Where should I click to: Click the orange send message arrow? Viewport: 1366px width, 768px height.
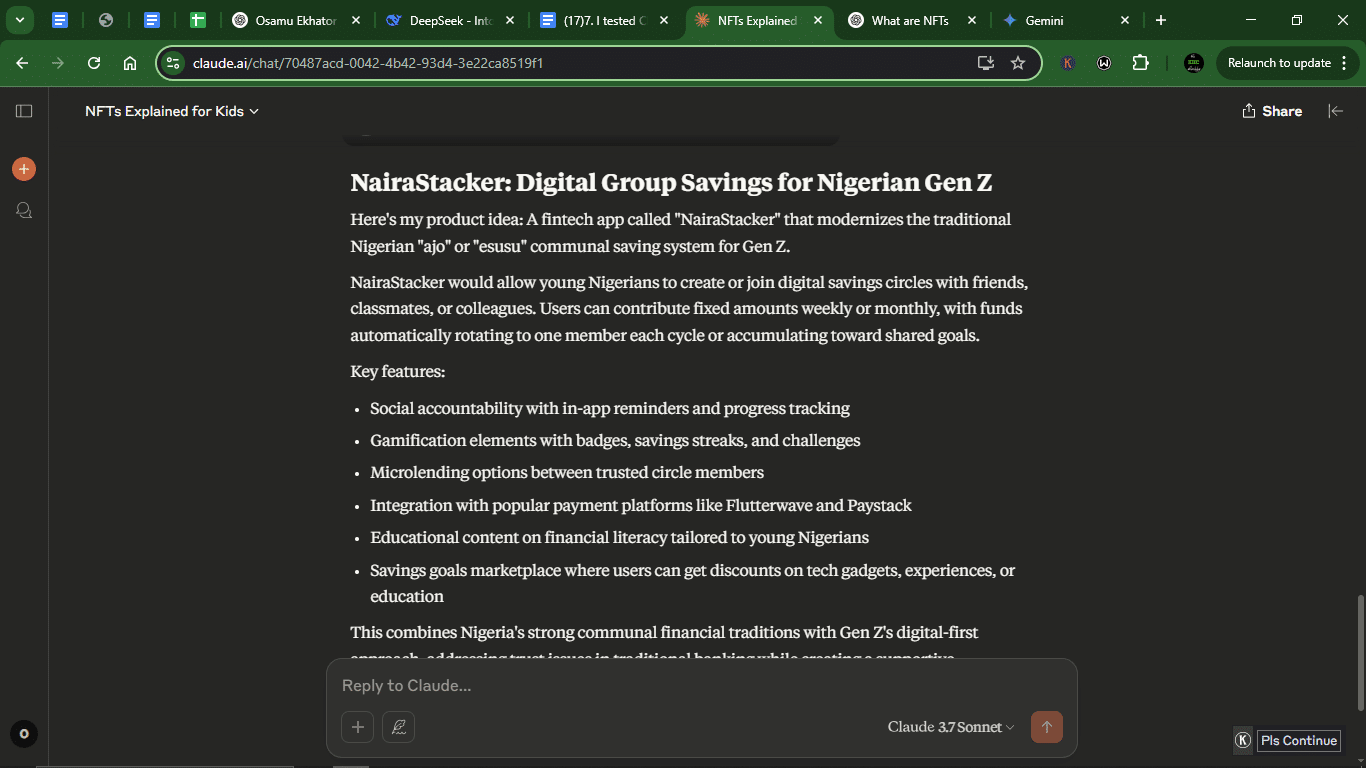coord(1047,727)
